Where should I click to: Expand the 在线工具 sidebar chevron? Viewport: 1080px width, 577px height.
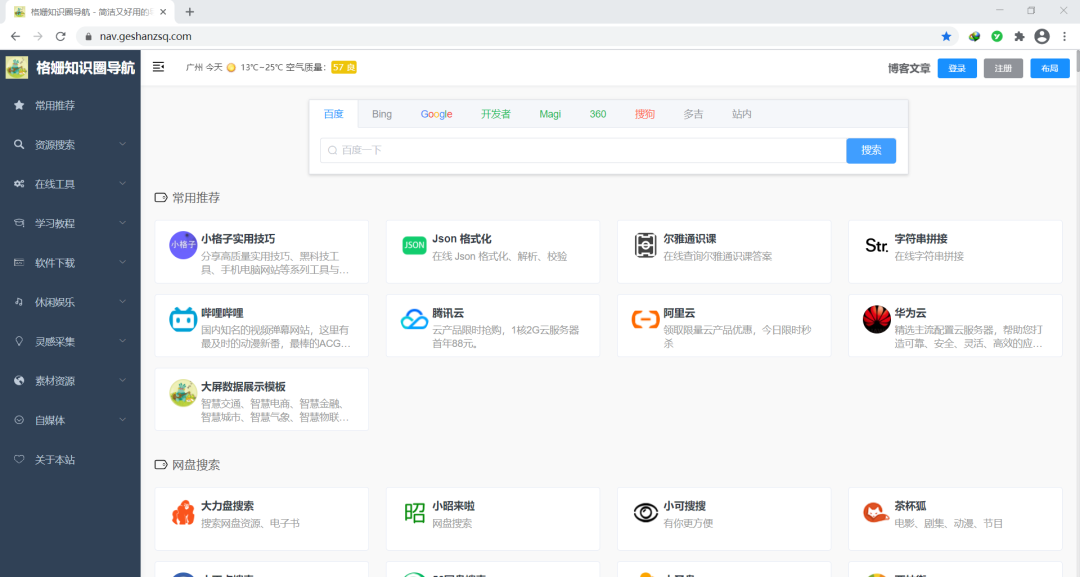point(123,183)
